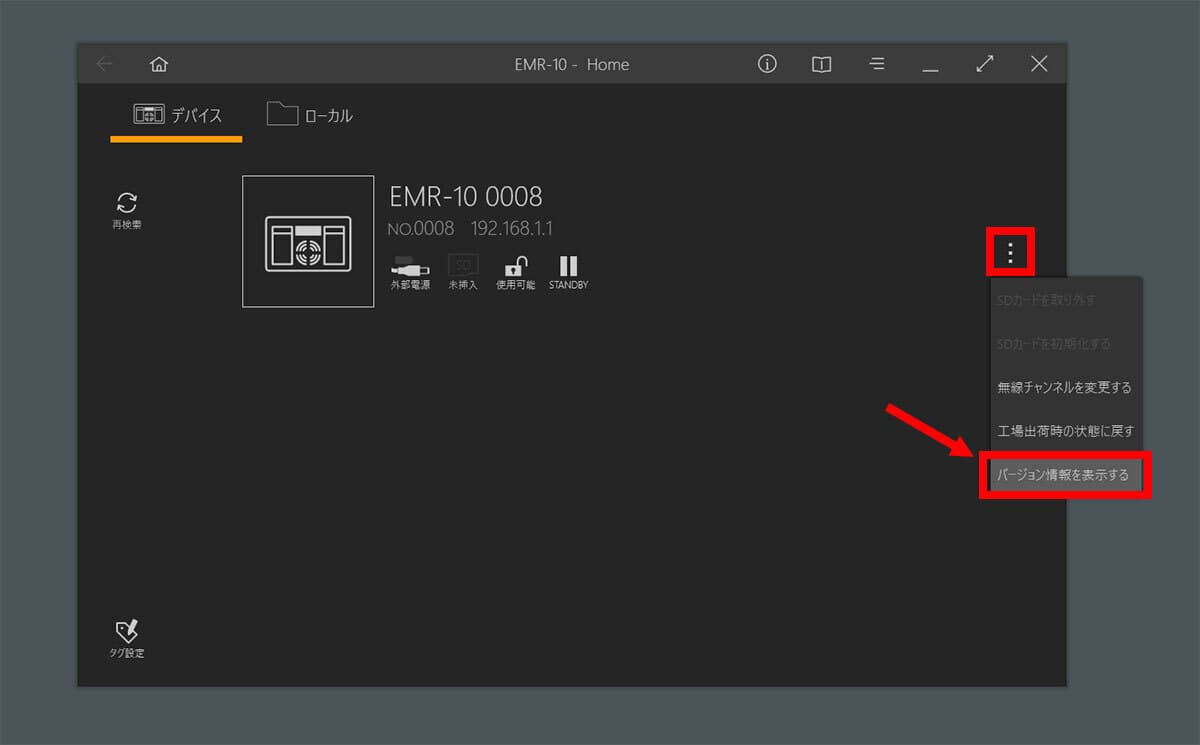Maximize the EMR-10 window
This screenshot has height=745, width=1200.
click(985, 64)
